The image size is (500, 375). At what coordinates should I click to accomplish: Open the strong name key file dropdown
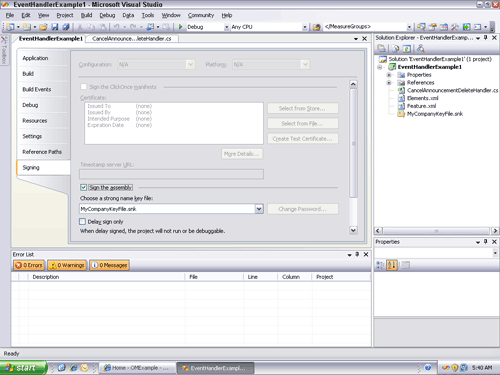pyautogui.click(x=259, y=209)
